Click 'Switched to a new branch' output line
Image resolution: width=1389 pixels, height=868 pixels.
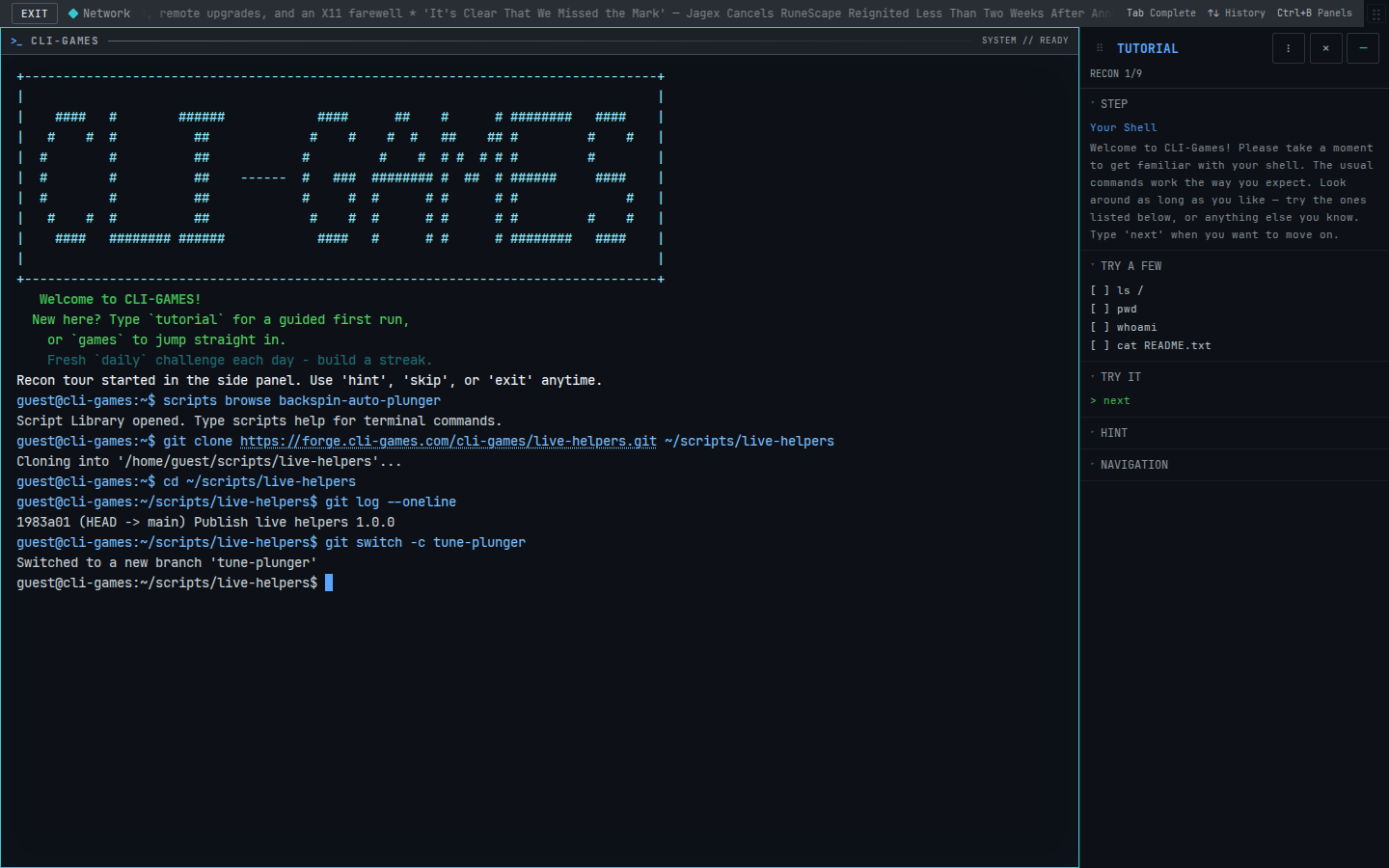click(x=167, y=562)
